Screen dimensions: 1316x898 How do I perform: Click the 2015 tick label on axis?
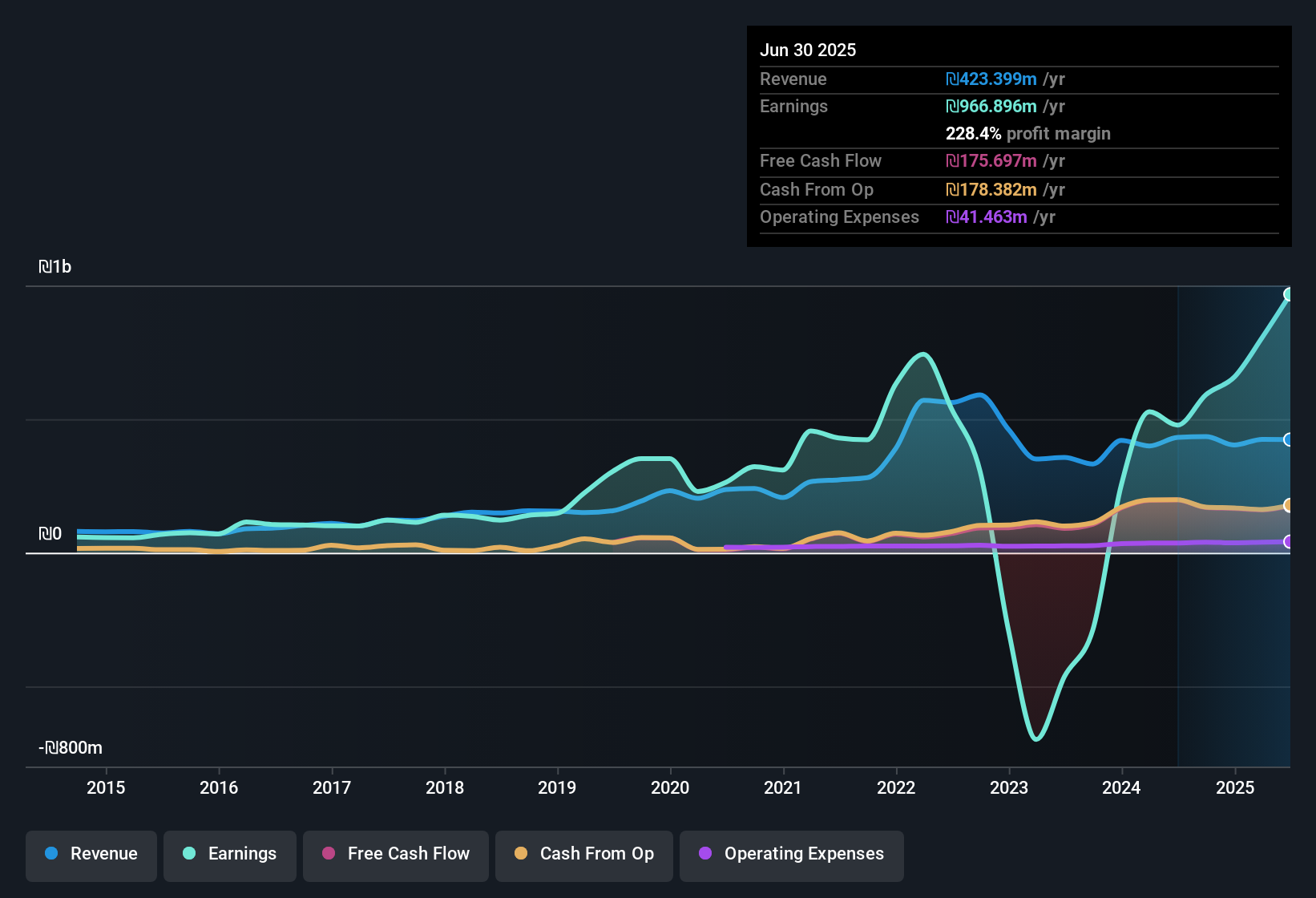(x=106, y=787)
